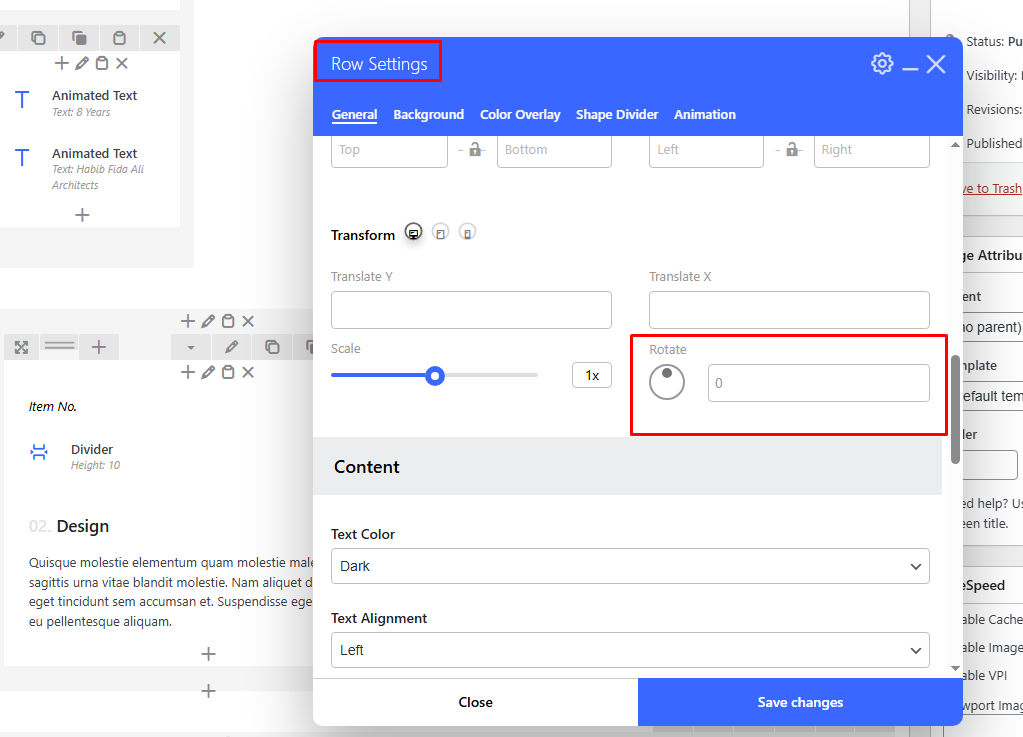Select the desktop device icon for Transform
Image resolution: width=1023 pixels, height=737 pixels.
click(x=414, y=233)
